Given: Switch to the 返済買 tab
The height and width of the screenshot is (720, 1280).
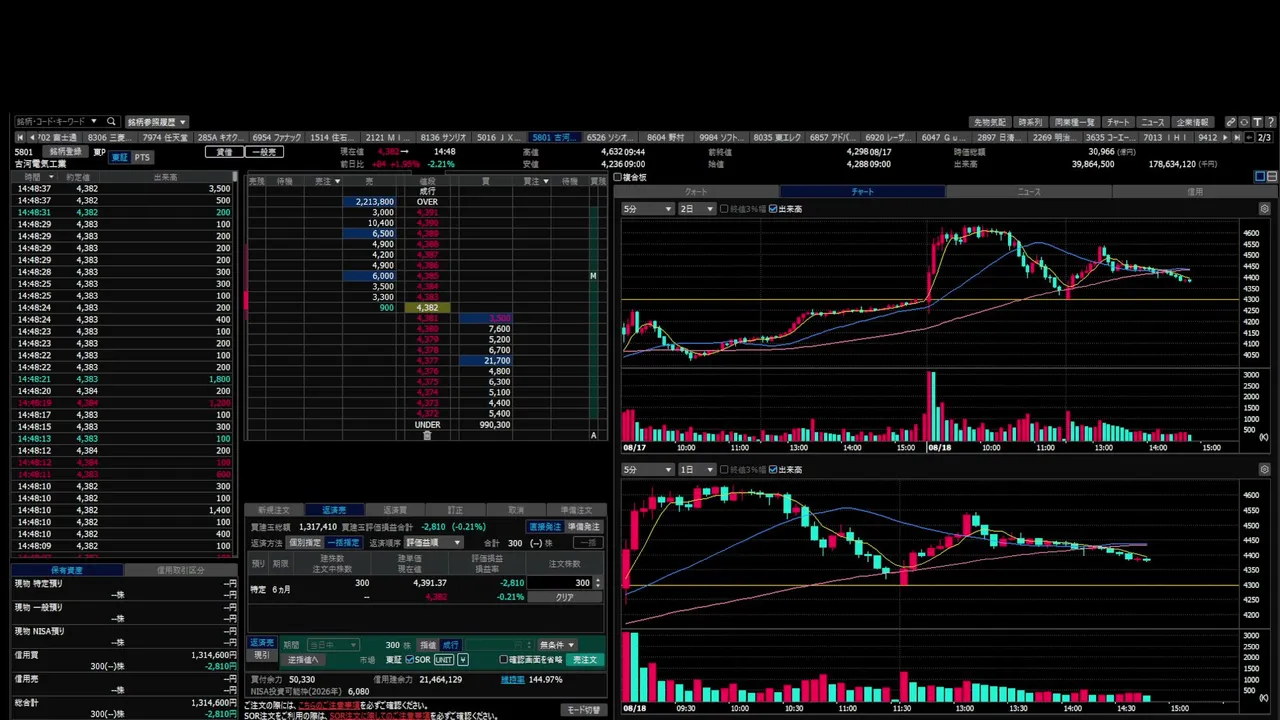Looking at the screenshot, I should tap(395, 510).
